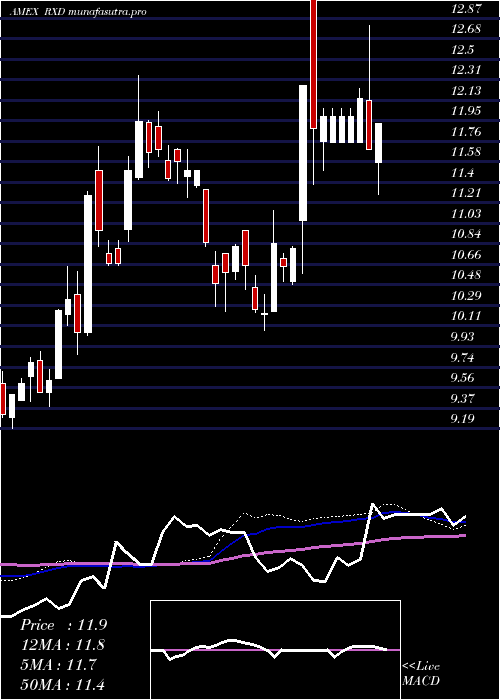Click the 12.68 price axis label
This screenshot has height=700, width=500.
[x=467, y=29]
